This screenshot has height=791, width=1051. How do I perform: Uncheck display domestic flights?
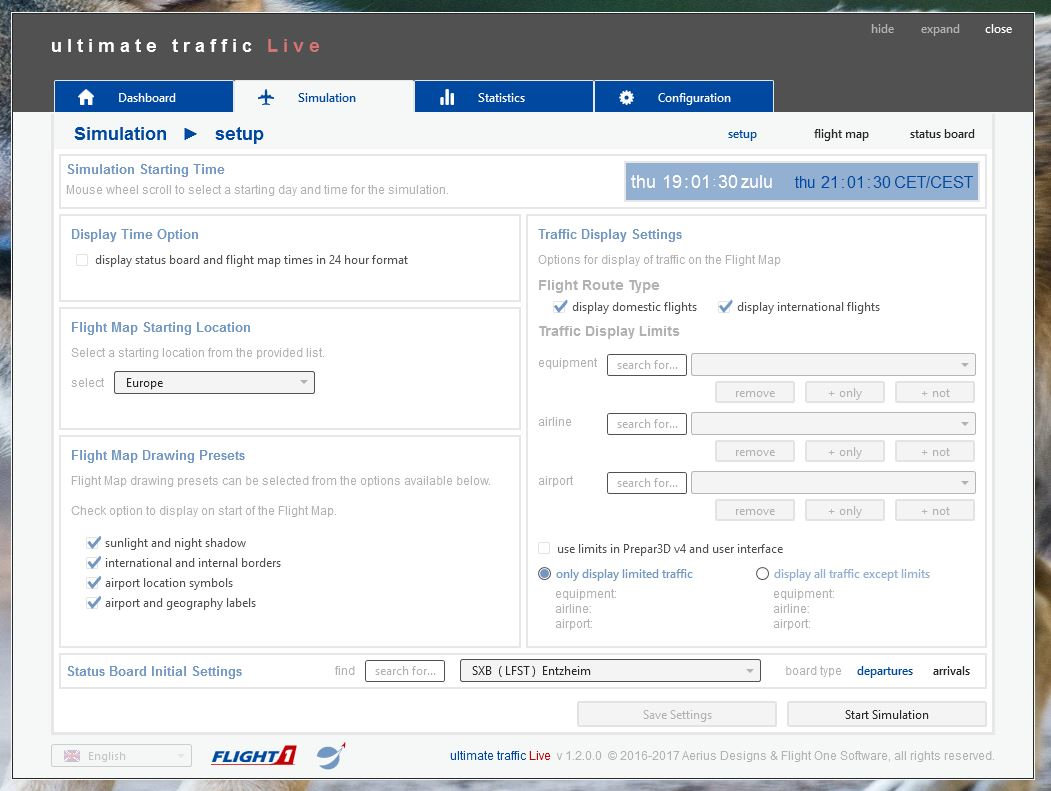[560, 306]
